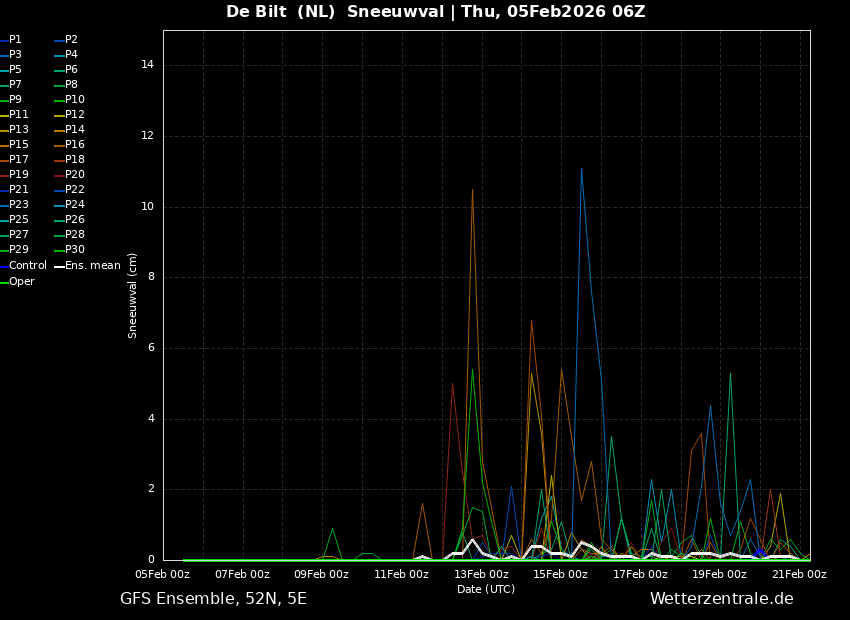850x620 pixels.
Task: Click the 05Feb 00z x-axis tick label
Action: pyautogui.click(x=162, y=575)
